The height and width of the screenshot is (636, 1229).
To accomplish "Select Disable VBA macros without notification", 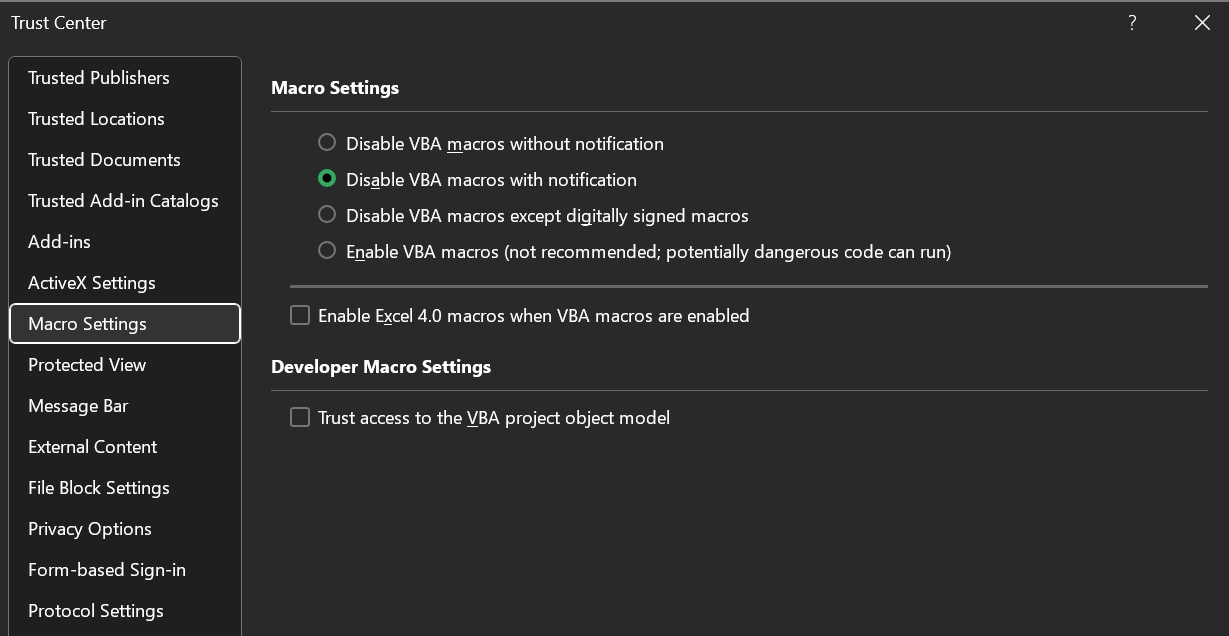I will point(327,143).
